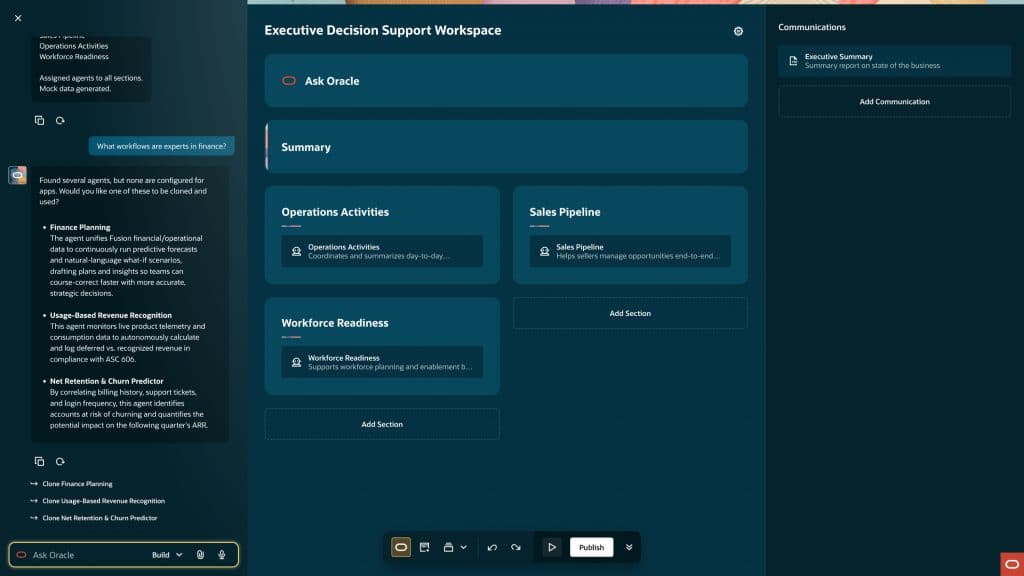Add Section below Workforce Readiness

pos(382,424)
